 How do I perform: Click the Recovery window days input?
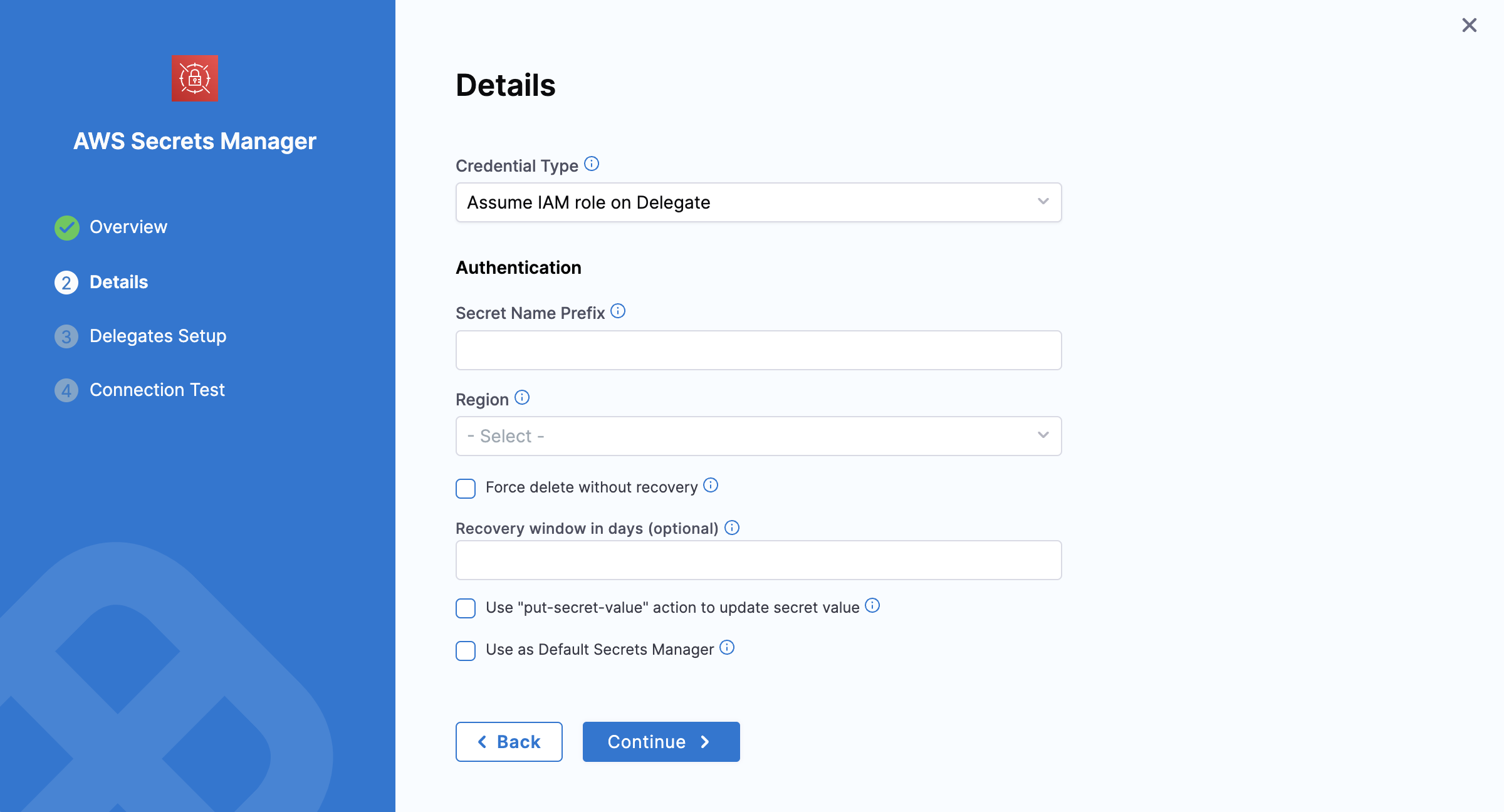(758, 560)
